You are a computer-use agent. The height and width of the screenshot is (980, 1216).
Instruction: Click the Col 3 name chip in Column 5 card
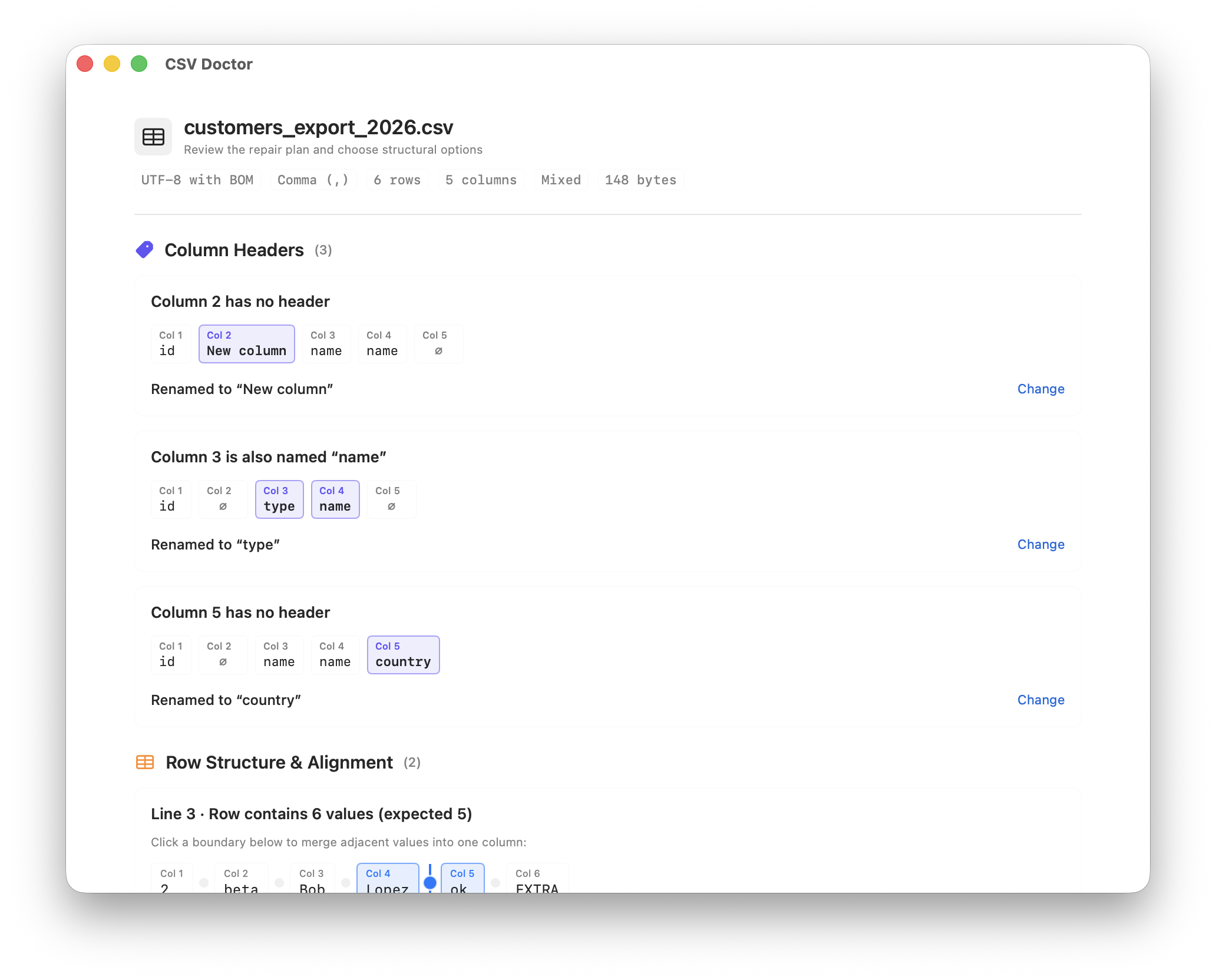pos(279,655)
